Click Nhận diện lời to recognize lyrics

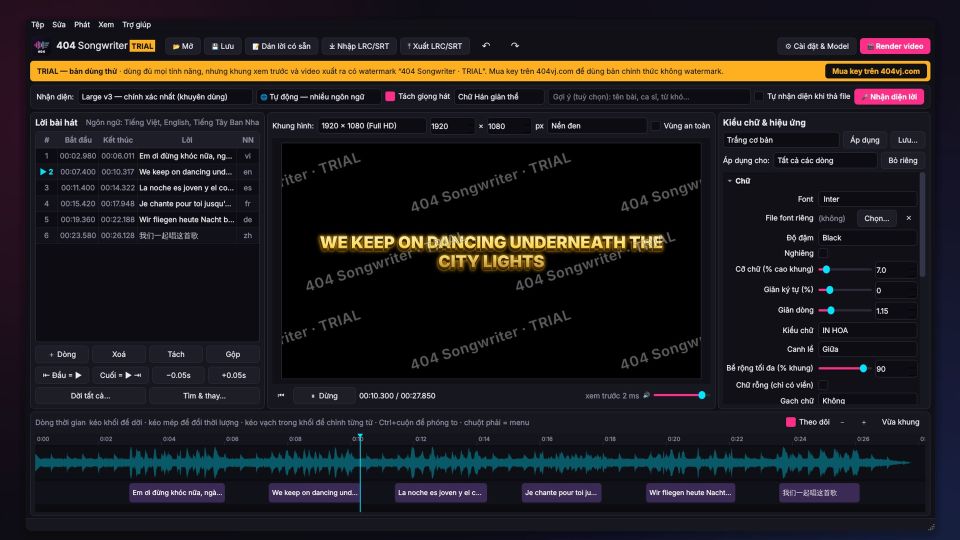tap(889, 97)
